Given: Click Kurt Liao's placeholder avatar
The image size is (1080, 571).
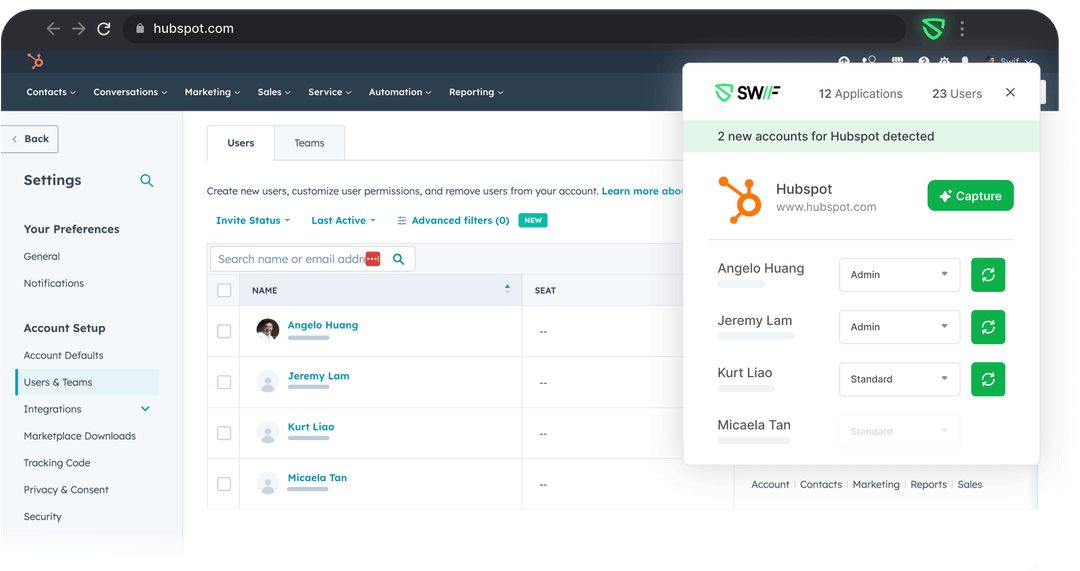Looking at the screenshot, I should pyautogui.click(x=268, y=432).
